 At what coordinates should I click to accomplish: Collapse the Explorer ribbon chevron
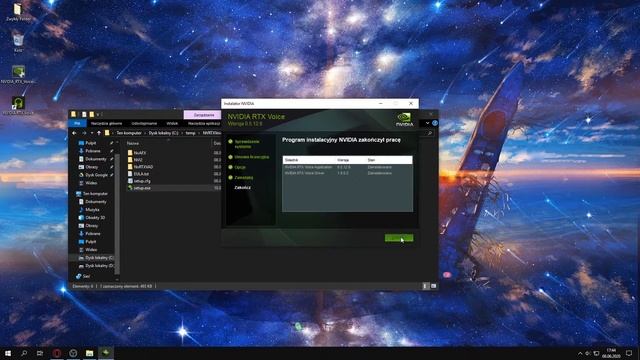point(427,123)
